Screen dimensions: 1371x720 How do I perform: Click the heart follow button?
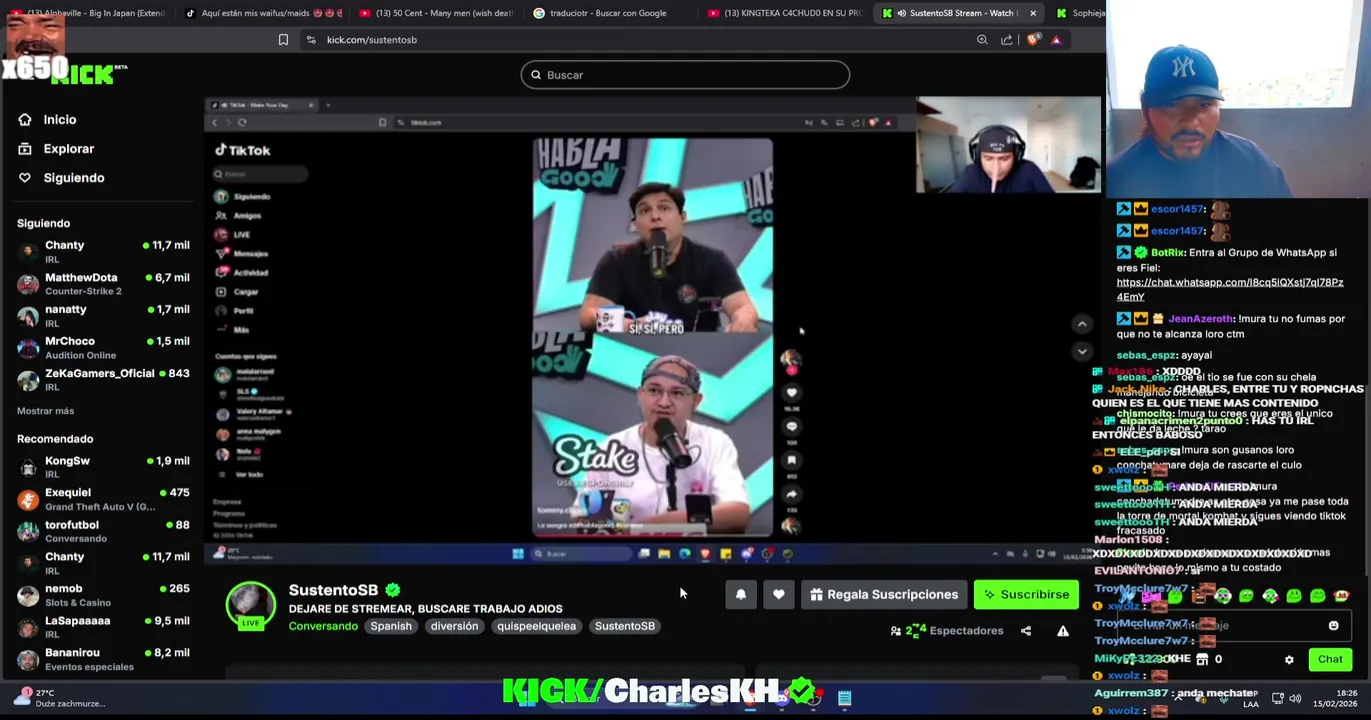779,595
